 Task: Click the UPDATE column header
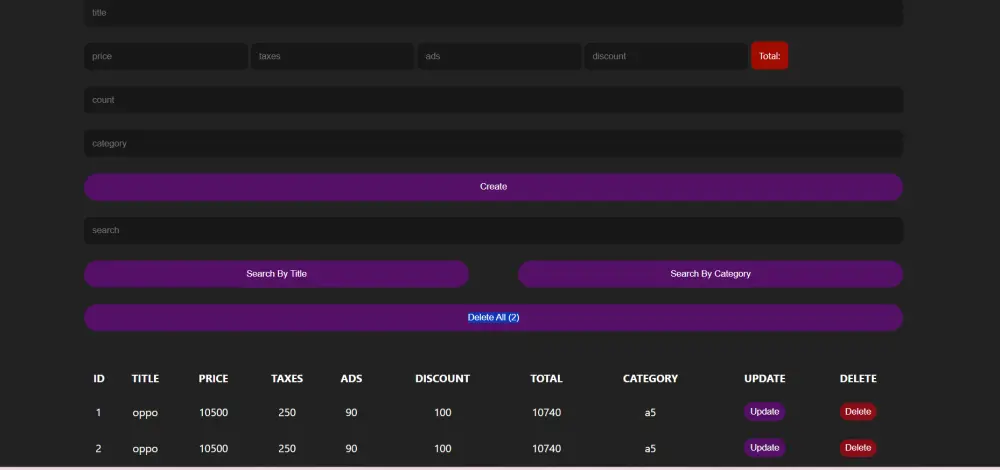click(765, 379)
